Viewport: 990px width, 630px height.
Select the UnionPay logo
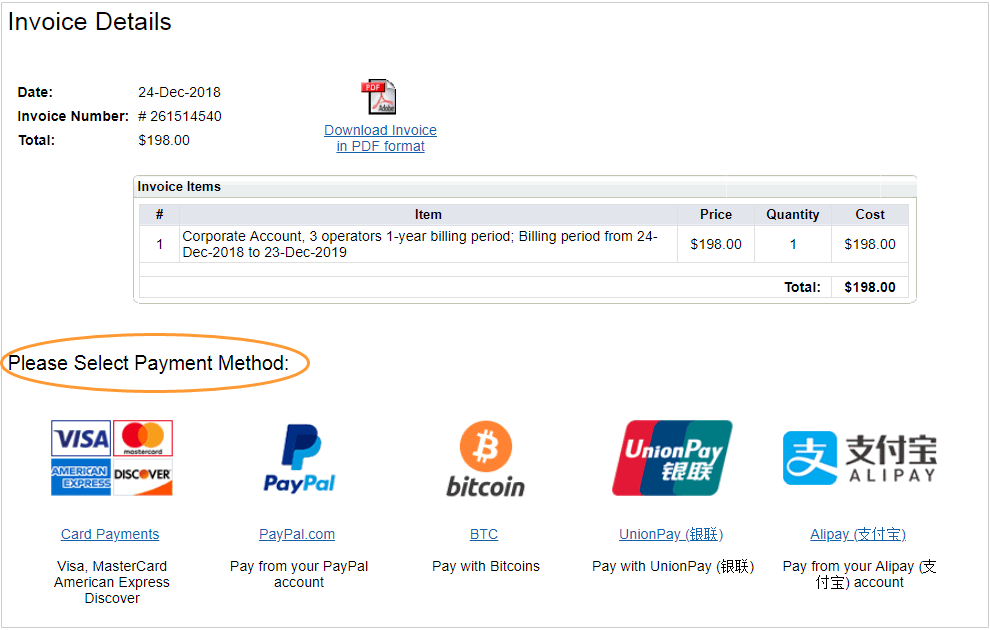[672, 458]
